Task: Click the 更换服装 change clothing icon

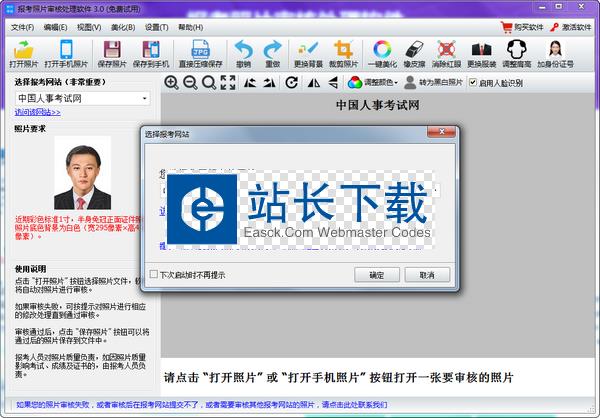Action: 481,50
